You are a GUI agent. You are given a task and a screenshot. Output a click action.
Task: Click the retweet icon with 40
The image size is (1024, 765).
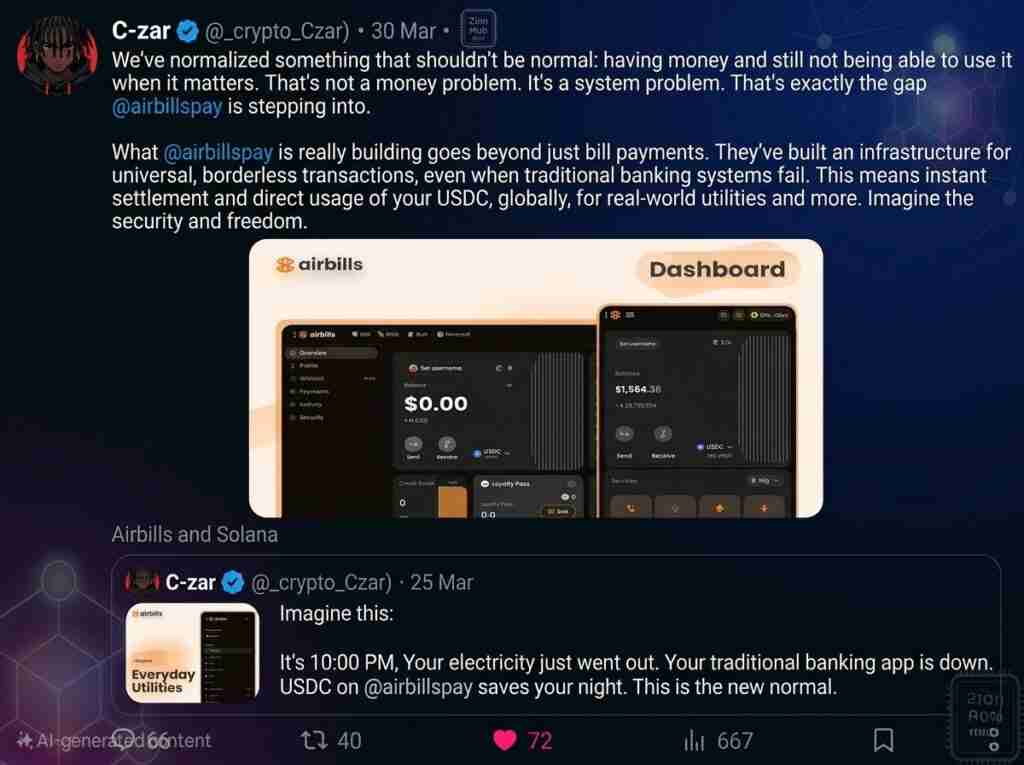pos(313,740)
